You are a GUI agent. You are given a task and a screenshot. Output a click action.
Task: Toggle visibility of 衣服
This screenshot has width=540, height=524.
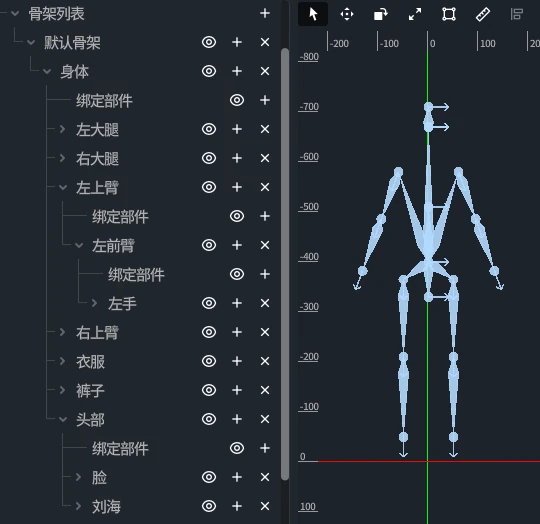coord(209,361)
